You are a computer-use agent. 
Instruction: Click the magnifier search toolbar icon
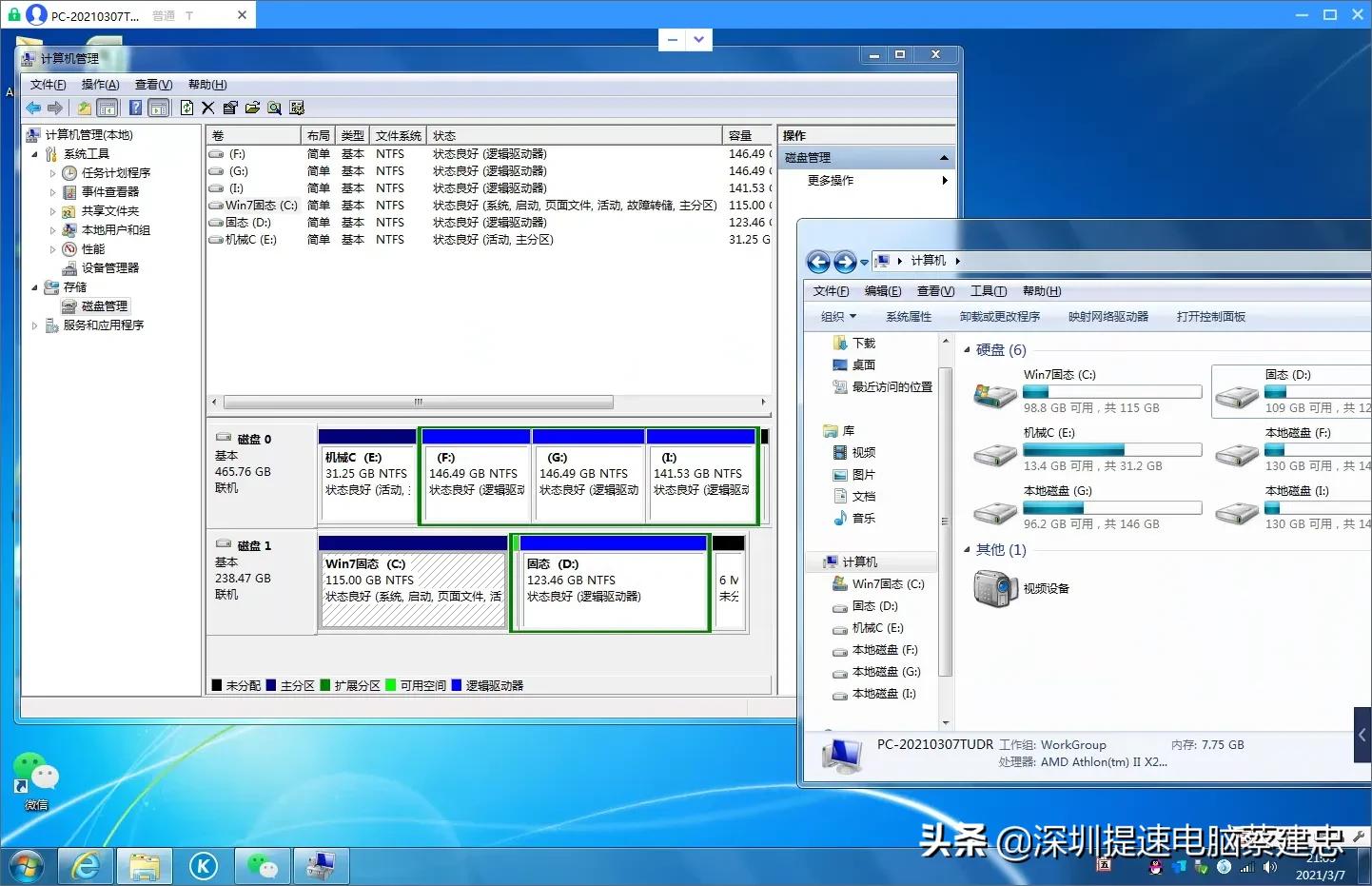(x=274, y=108)
